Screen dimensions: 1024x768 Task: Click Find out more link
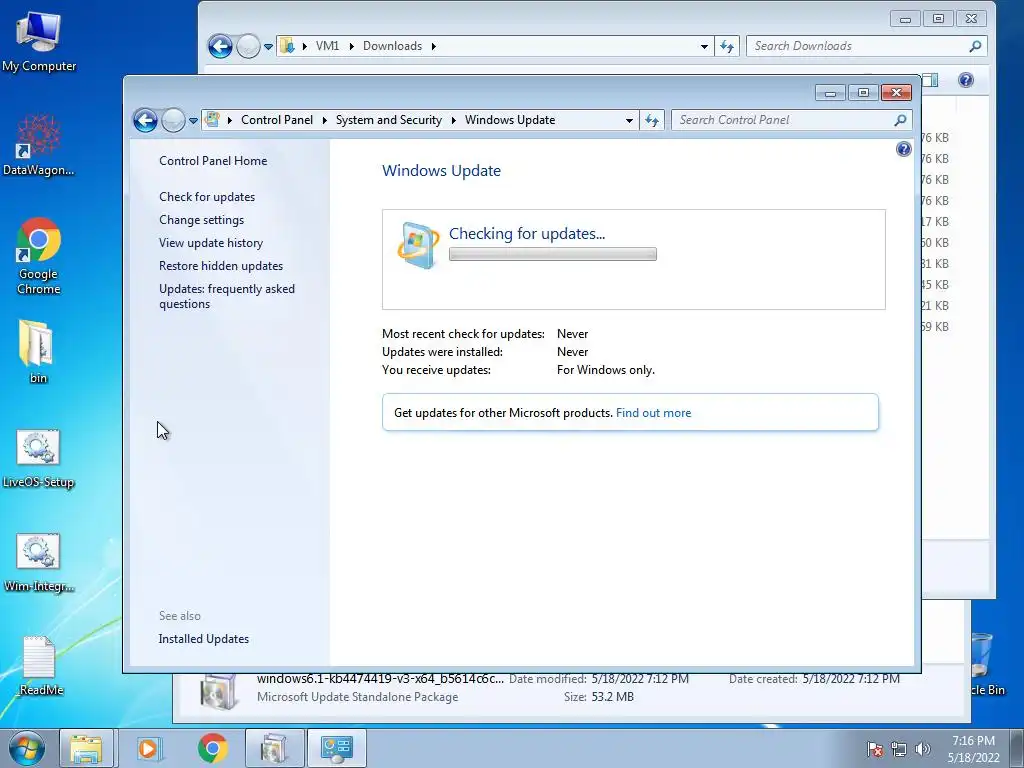(653, 413)
